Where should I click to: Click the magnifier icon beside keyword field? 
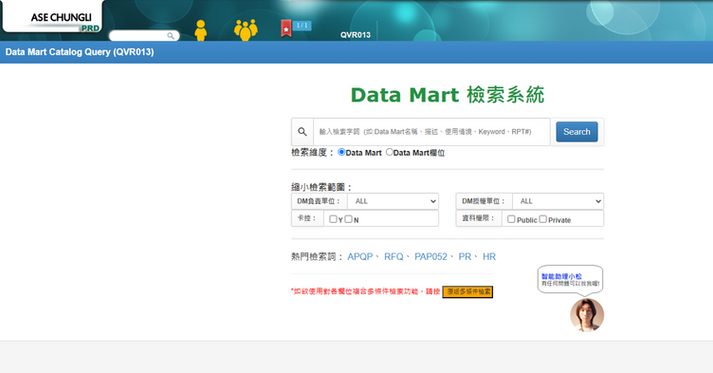point(302,132)
